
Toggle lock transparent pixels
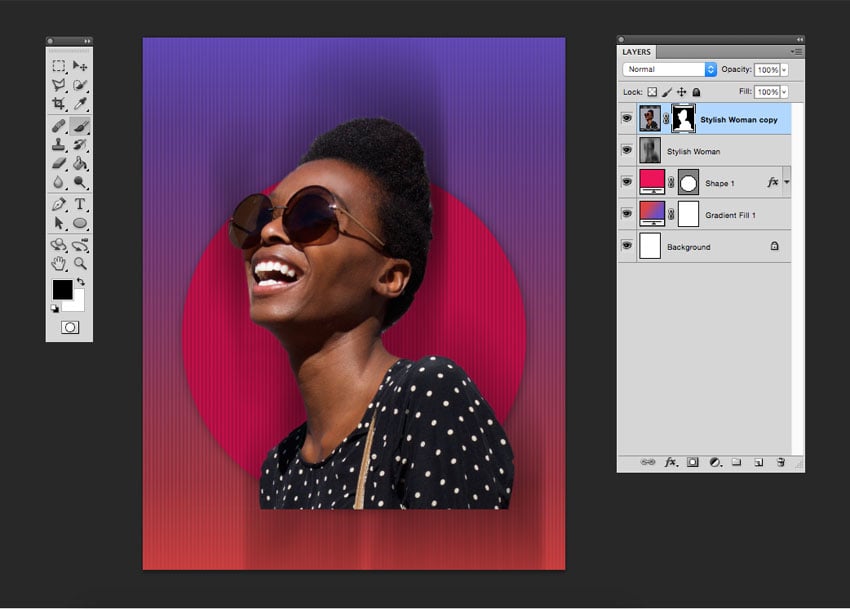pyautogui.click(x=652, y=92)
